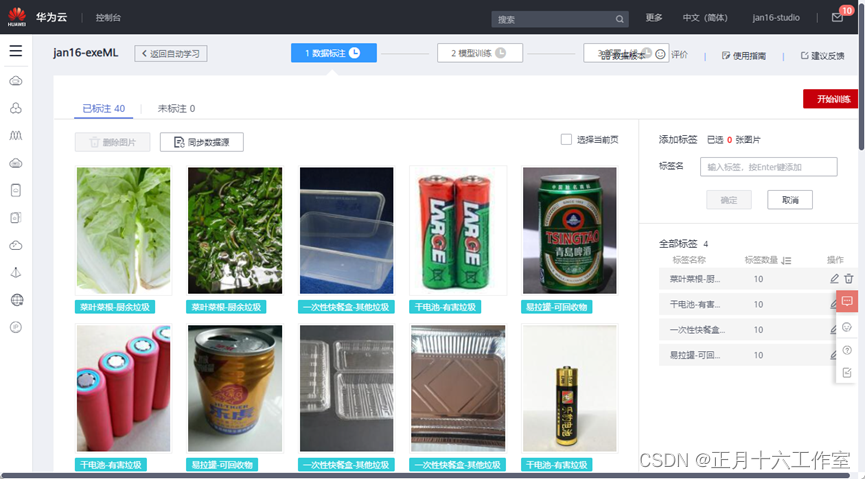Click the 易拉罐-可回... label row
Screen dimensions: 865x479
pyautogui.click(x=747, y=355)
